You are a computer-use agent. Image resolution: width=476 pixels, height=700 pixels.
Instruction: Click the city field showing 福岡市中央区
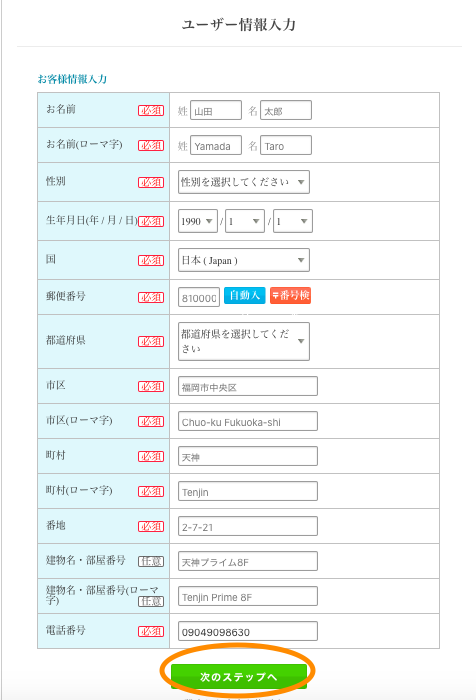248,386
